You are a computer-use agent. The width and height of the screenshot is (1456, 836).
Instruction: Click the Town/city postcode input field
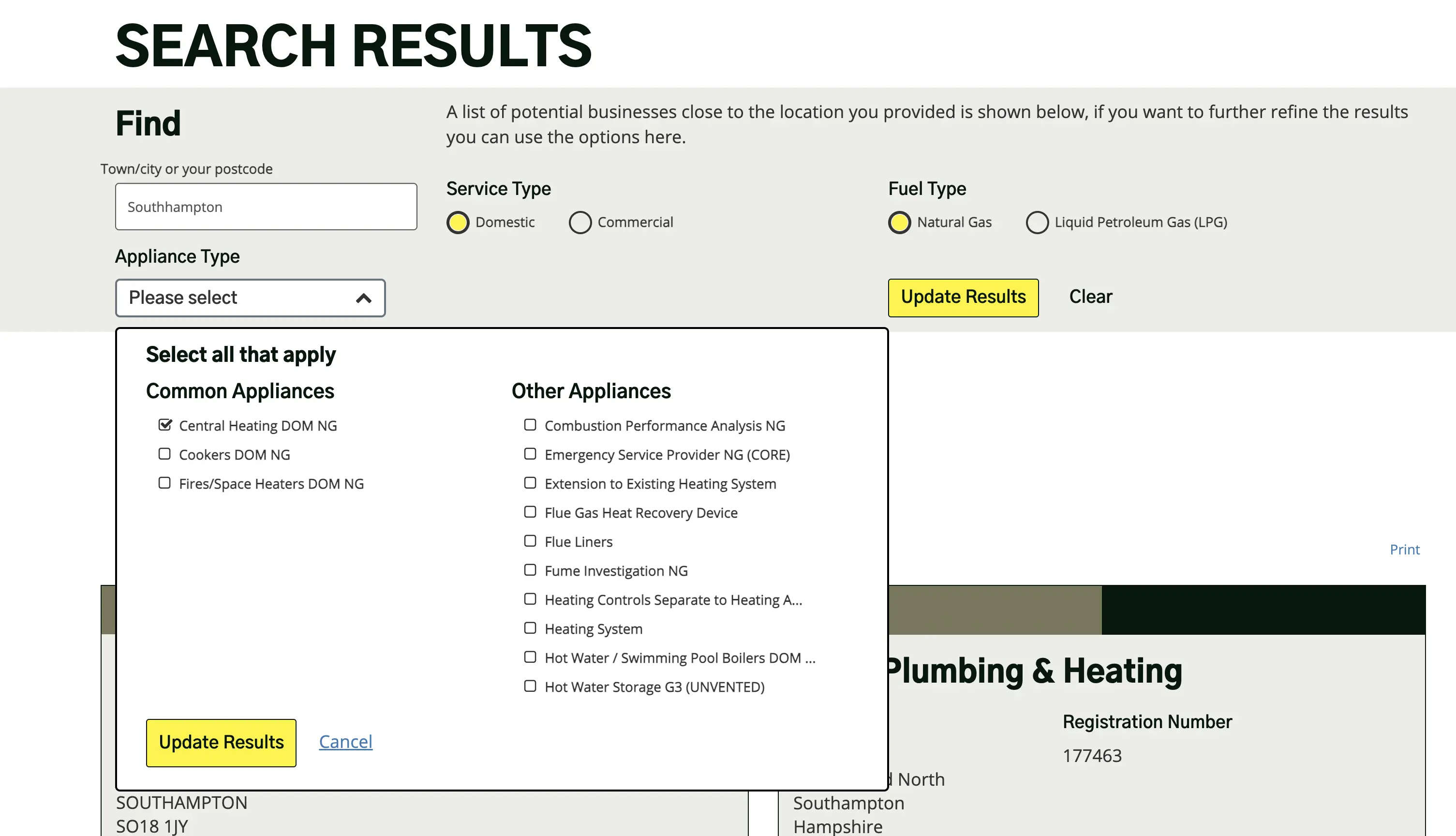(x=266, y=206)
